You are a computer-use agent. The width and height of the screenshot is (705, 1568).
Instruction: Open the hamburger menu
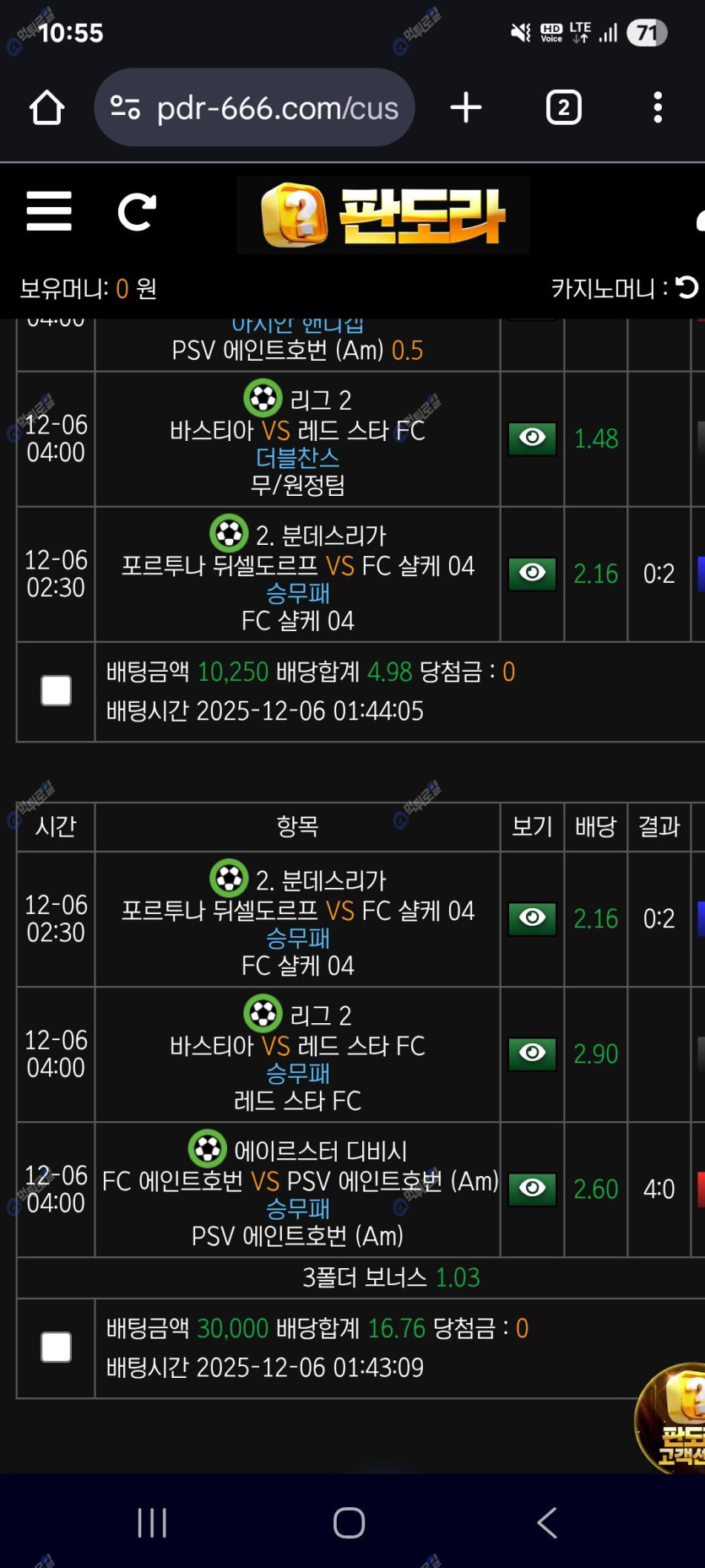[49, 211]
